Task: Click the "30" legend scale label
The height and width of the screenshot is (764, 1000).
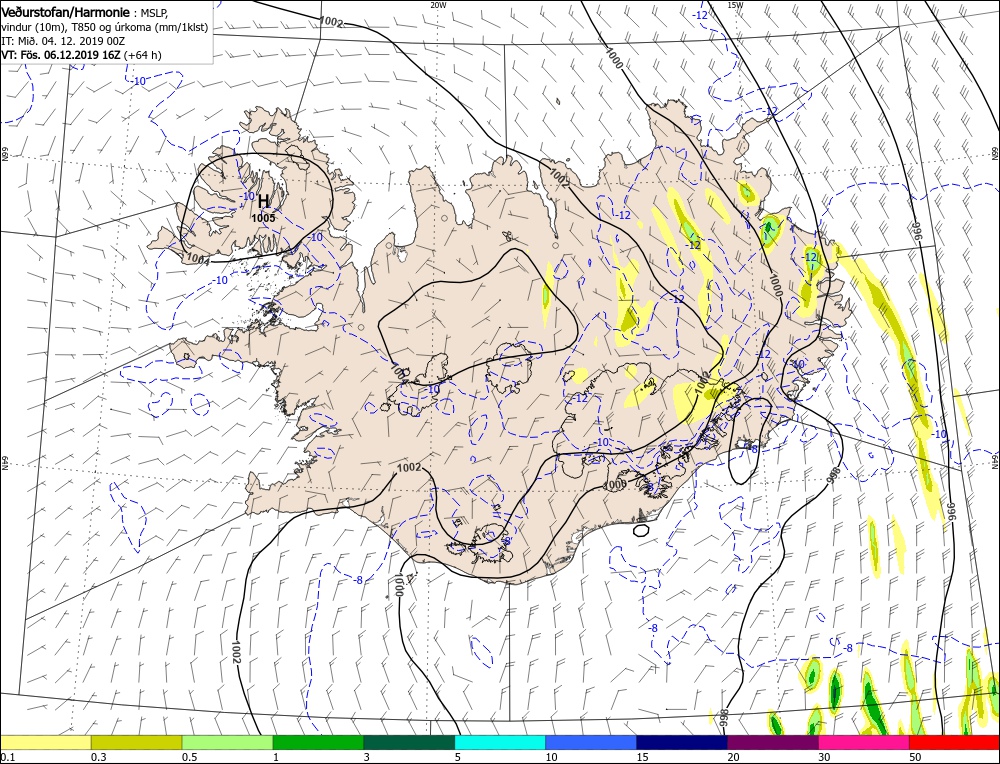Action: [824, 757]
